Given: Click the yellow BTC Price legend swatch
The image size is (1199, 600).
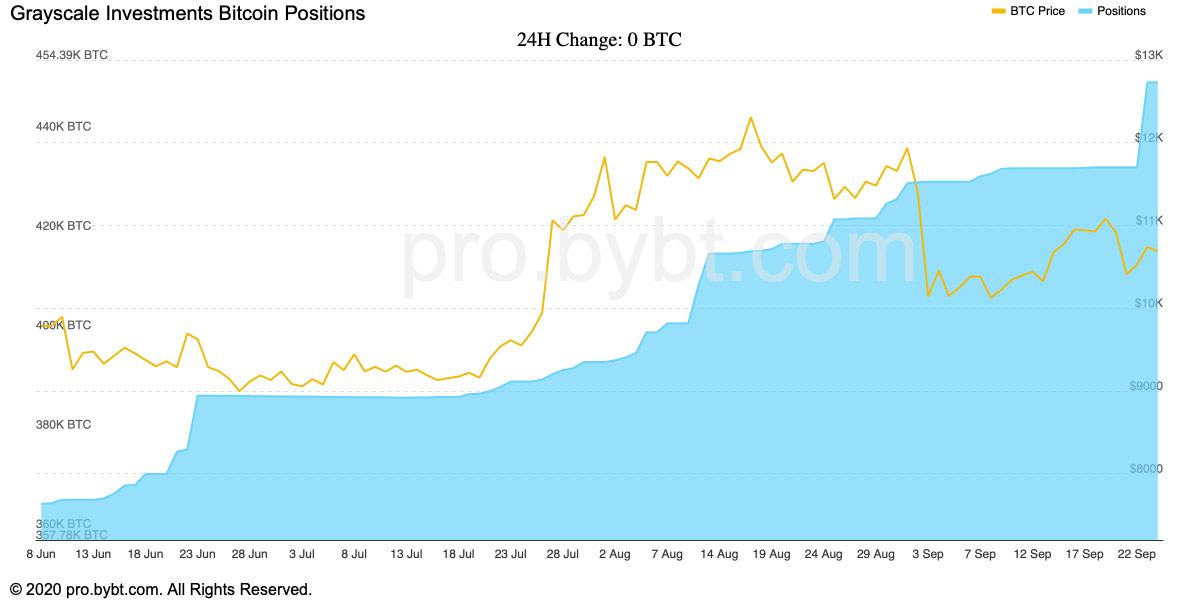Looking at the screenshot, I should click(998, 11).
